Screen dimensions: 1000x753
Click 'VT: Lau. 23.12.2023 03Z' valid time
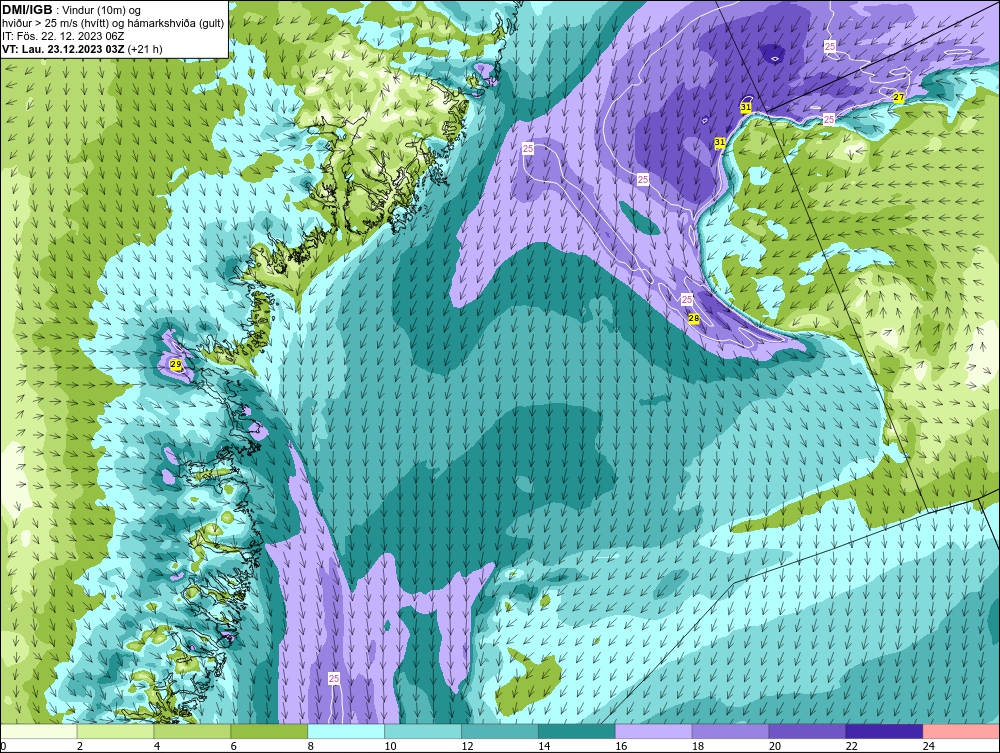coord(63,49)
